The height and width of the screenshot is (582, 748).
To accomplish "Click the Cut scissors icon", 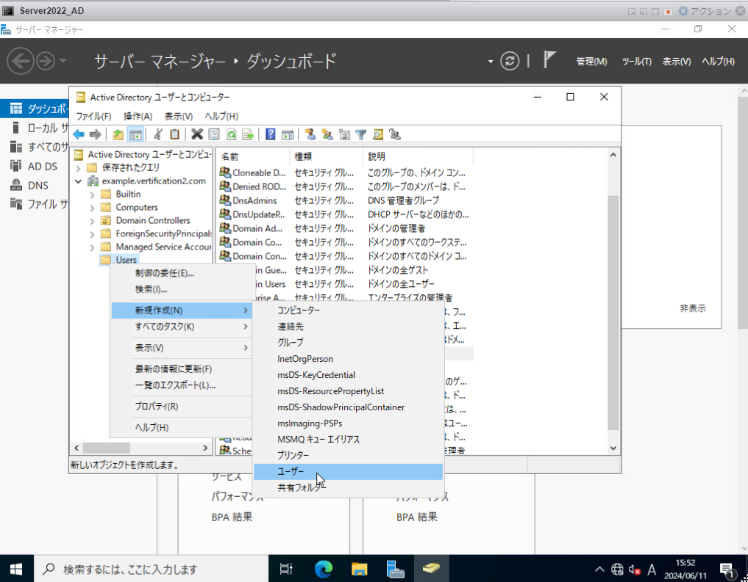I will coord(158,135).
